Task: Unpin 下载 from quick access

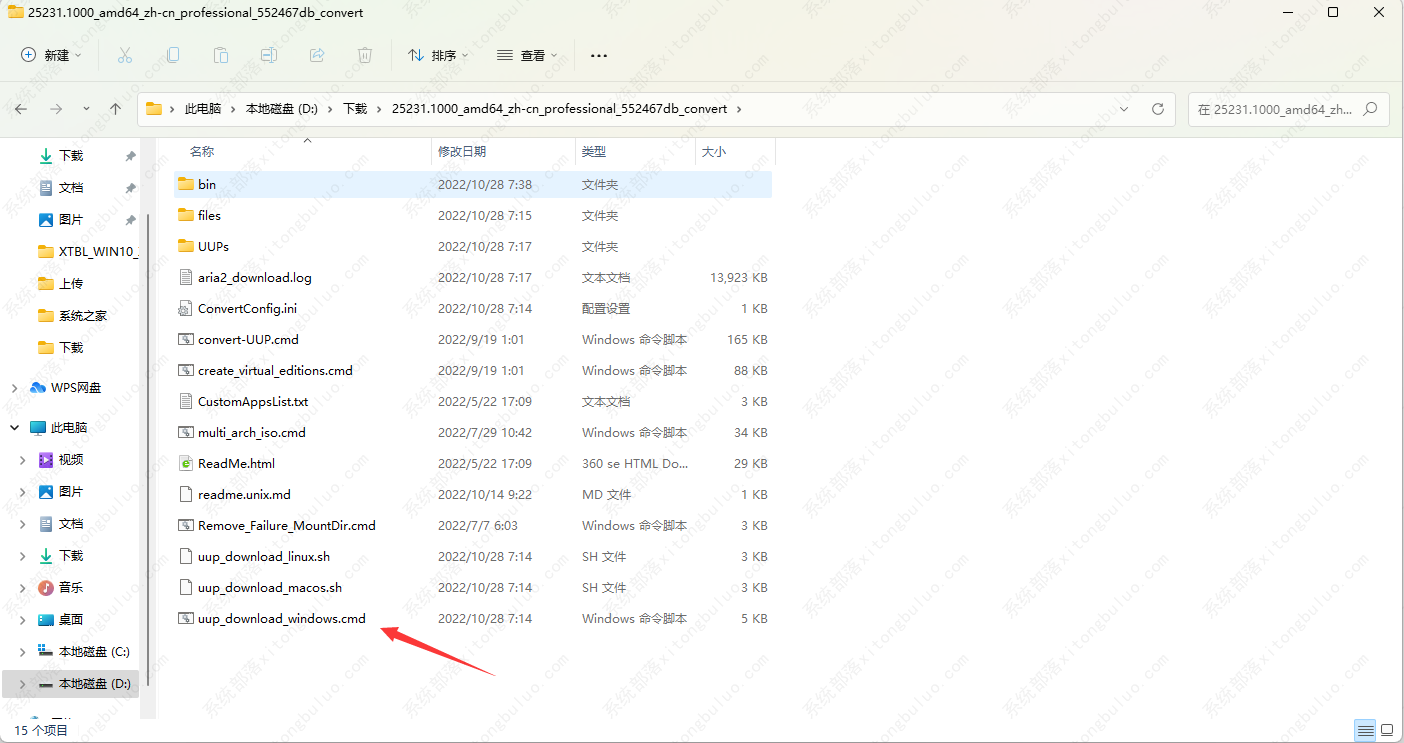Action: (x=130, y=156)
